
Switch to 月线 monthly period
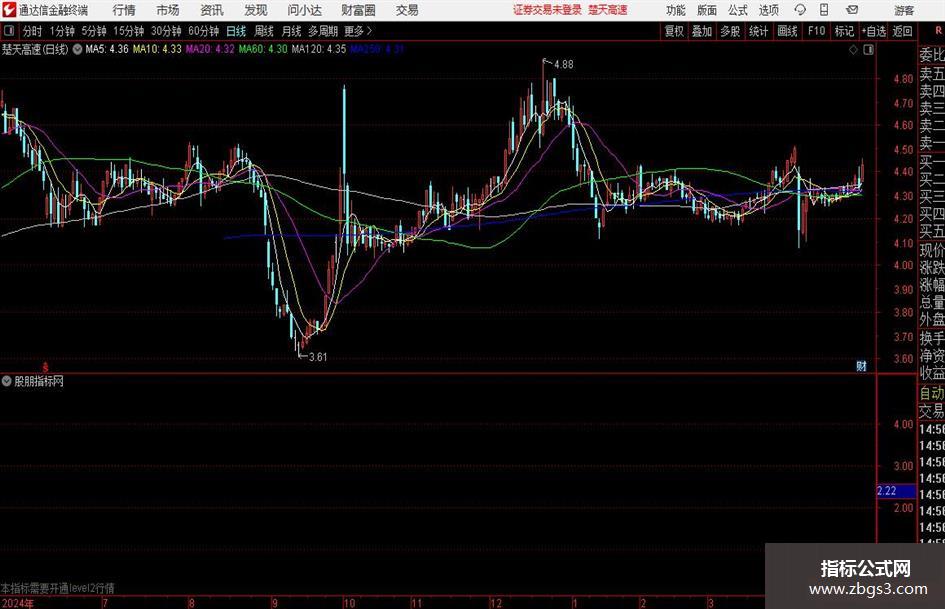point(291,31)
